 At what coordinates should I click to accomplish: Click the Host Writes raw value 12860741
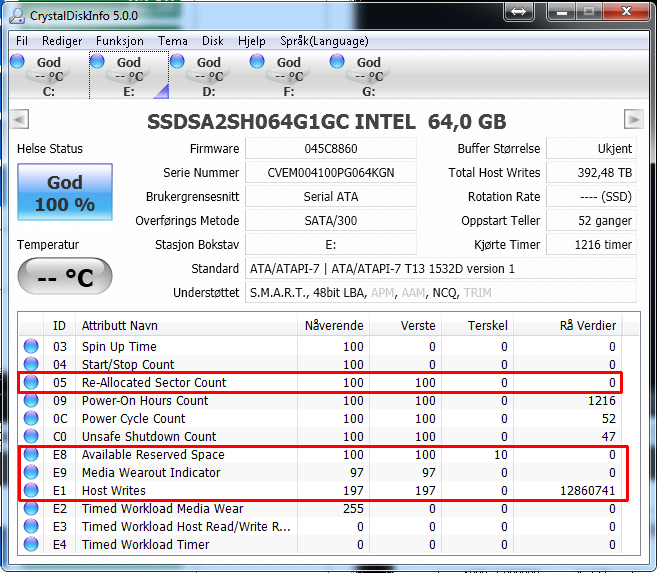(x=587, y=490)
